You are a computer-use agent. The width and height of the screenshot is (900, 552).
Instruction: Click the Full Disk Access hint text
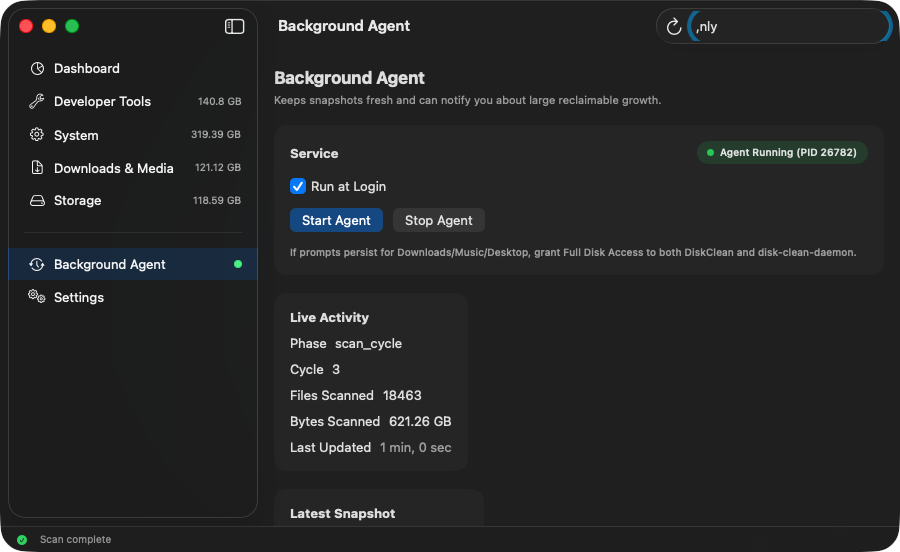click(573, 252)
